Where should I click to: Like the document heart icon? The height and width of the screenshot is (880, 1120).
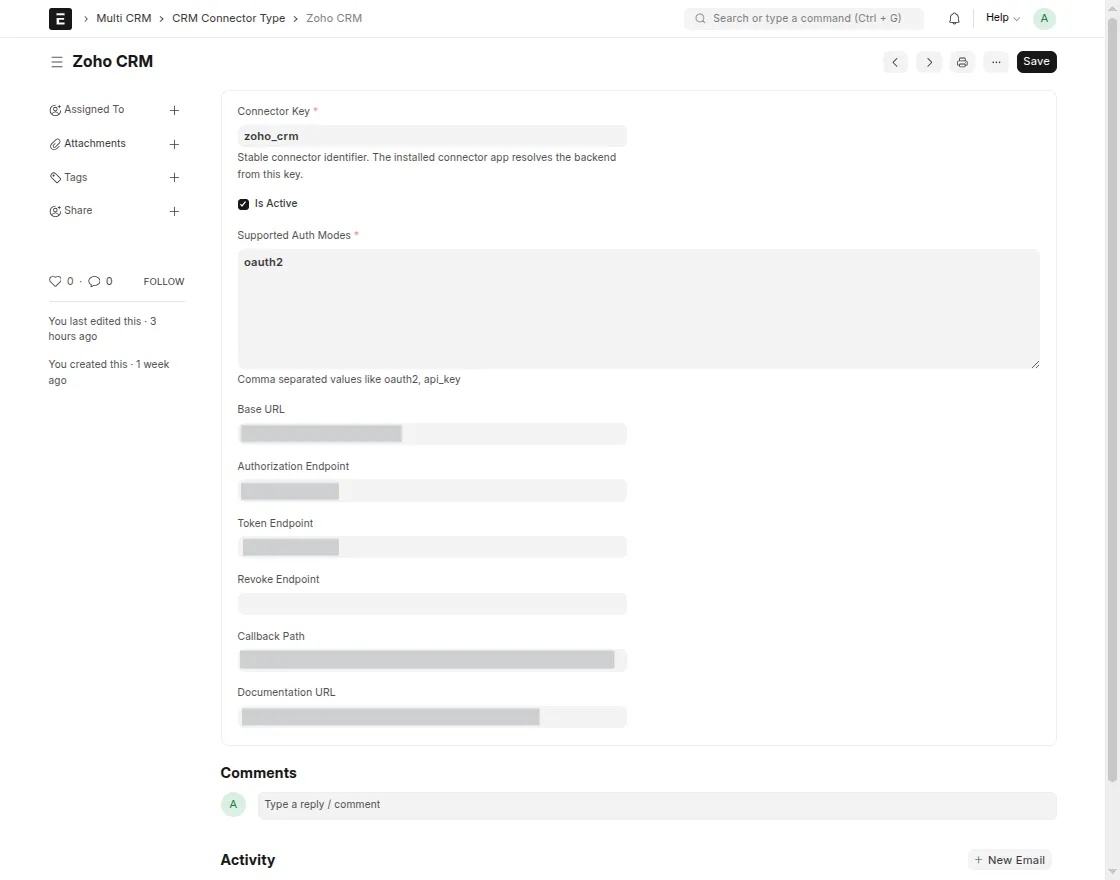point(55,281)
